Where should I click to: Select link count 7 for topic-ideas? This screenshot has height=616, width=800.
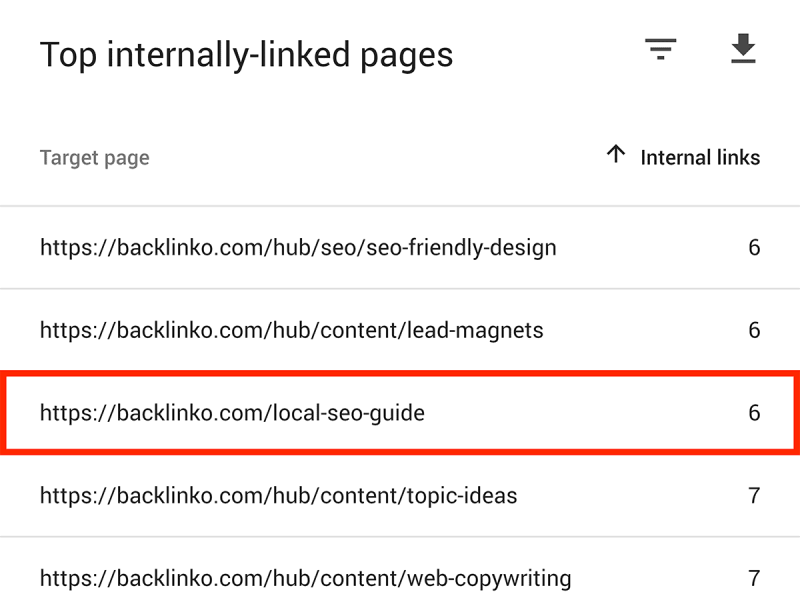[754, 496]
